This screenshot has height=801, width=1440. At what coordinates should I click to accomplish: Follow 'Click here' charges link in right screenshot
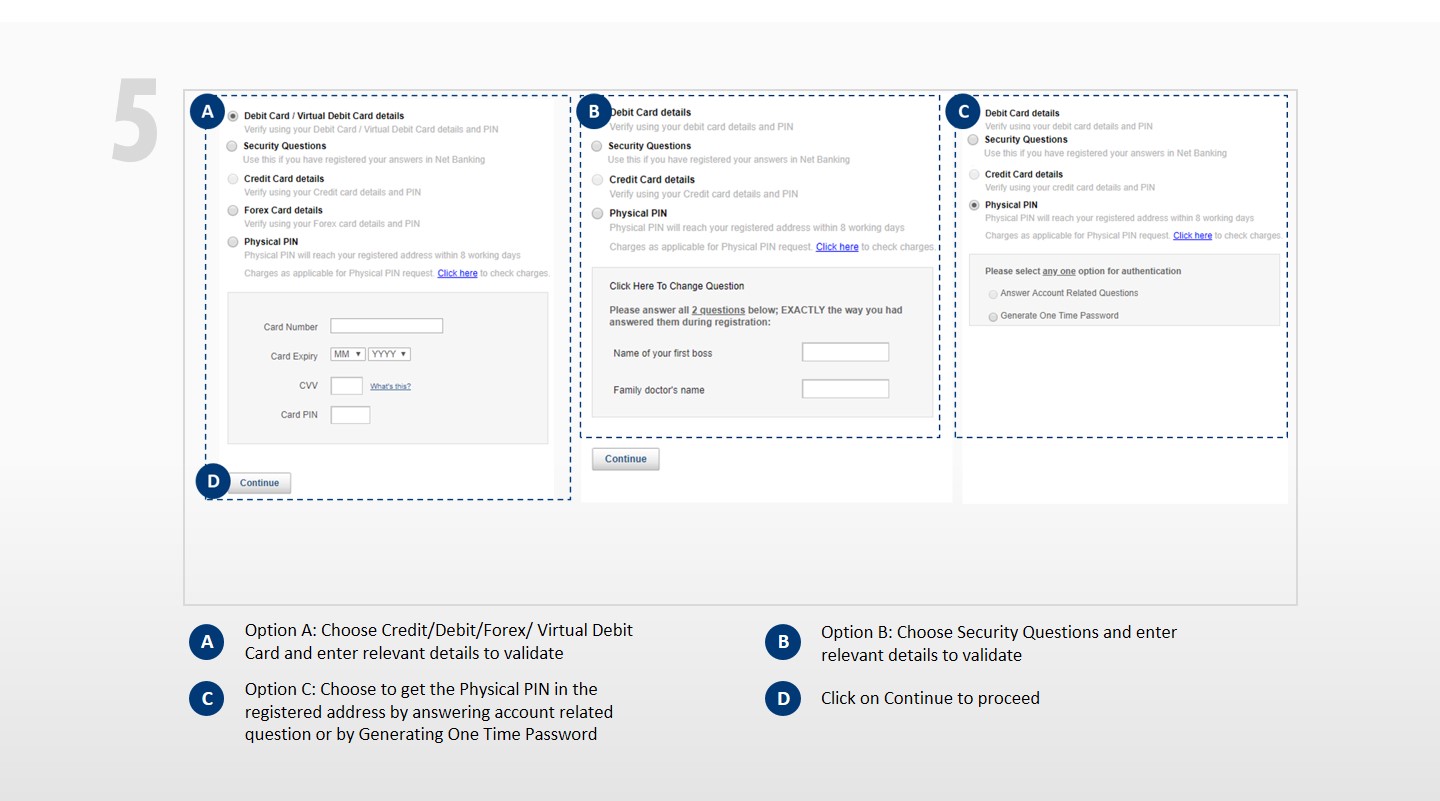coord(1192,236)
